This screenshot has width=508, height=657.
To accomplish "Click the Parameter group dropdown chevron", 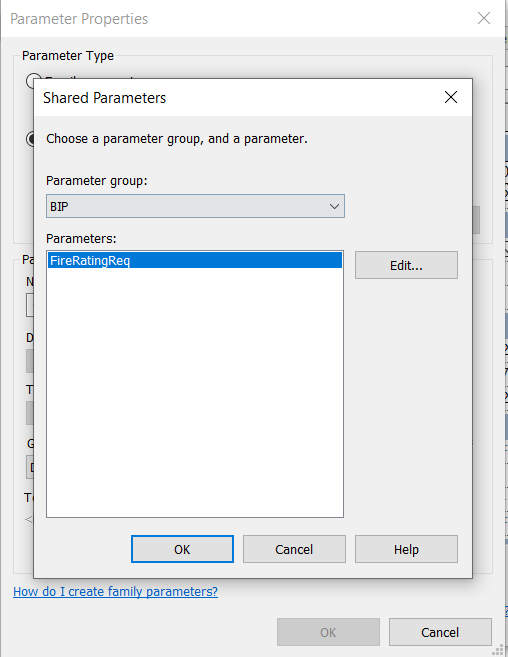I will [334, 206].
